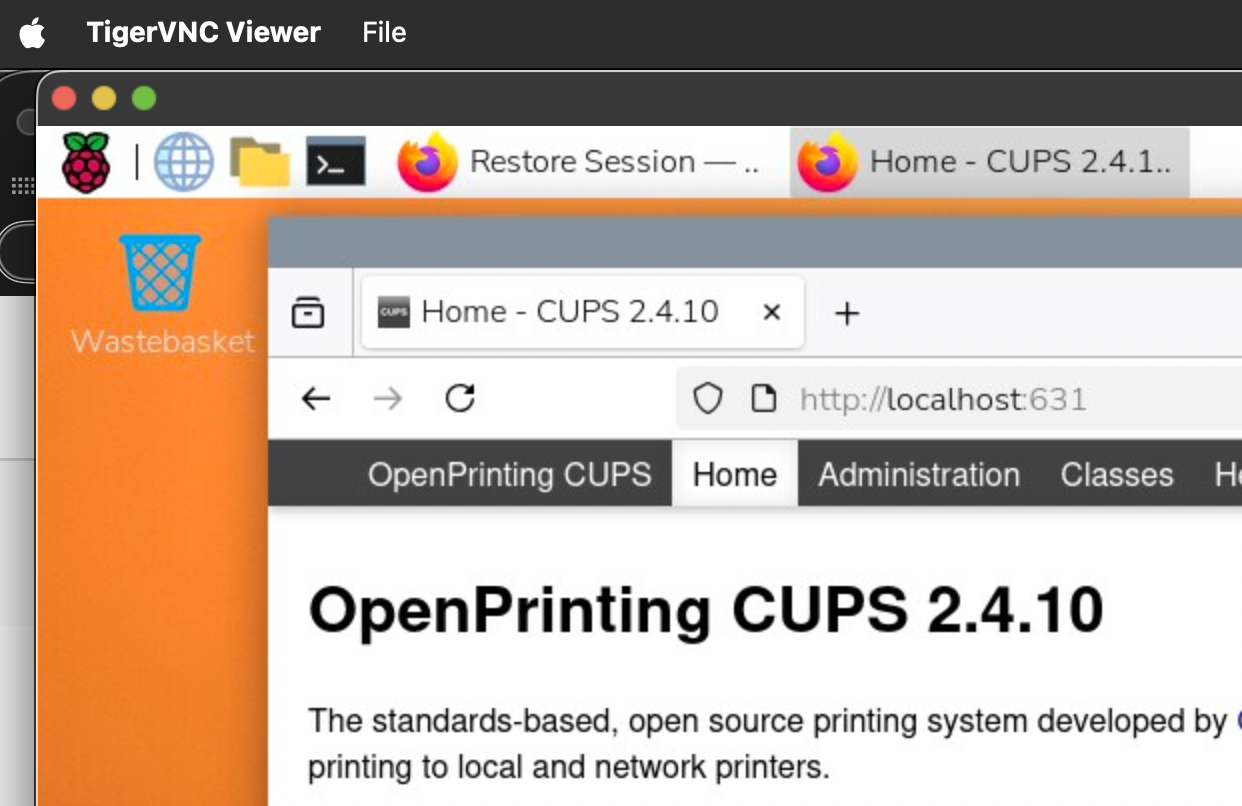Open the Classes nav tab
1242x806 pixels.
(x=1117, y=474)
